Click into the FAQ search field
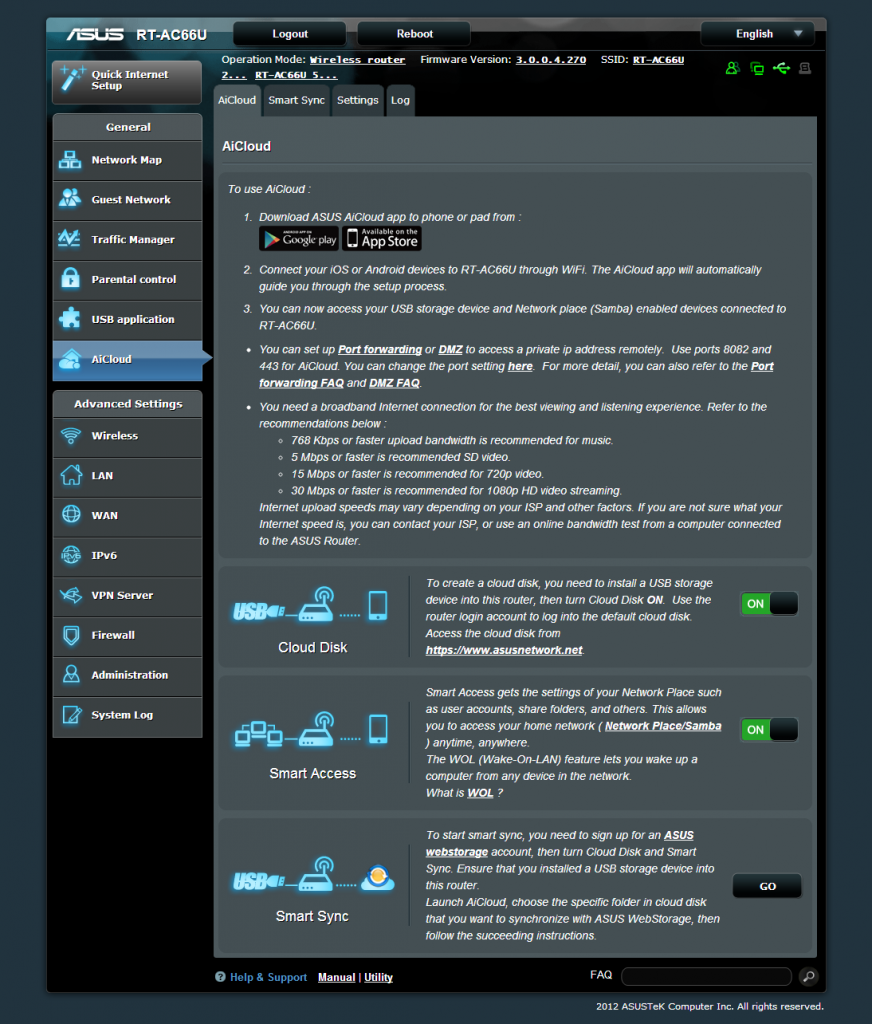The width and height of the screenshot is (872, 1024). coord(706,976)
